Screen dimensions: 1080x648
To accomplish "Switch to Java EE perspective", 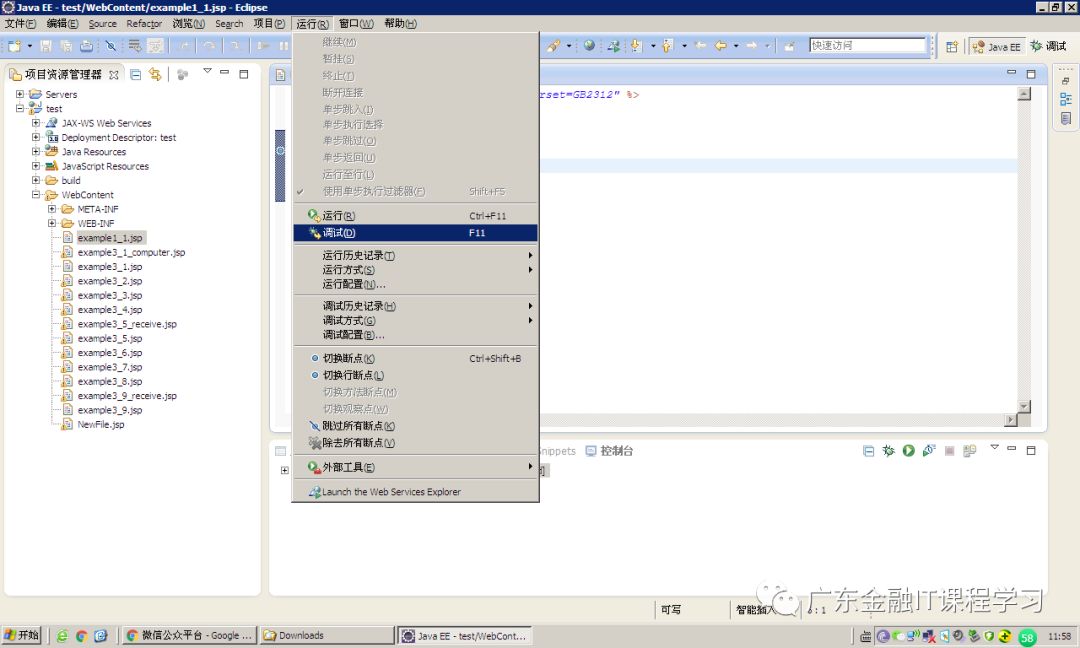I will (x=997, y=47).
